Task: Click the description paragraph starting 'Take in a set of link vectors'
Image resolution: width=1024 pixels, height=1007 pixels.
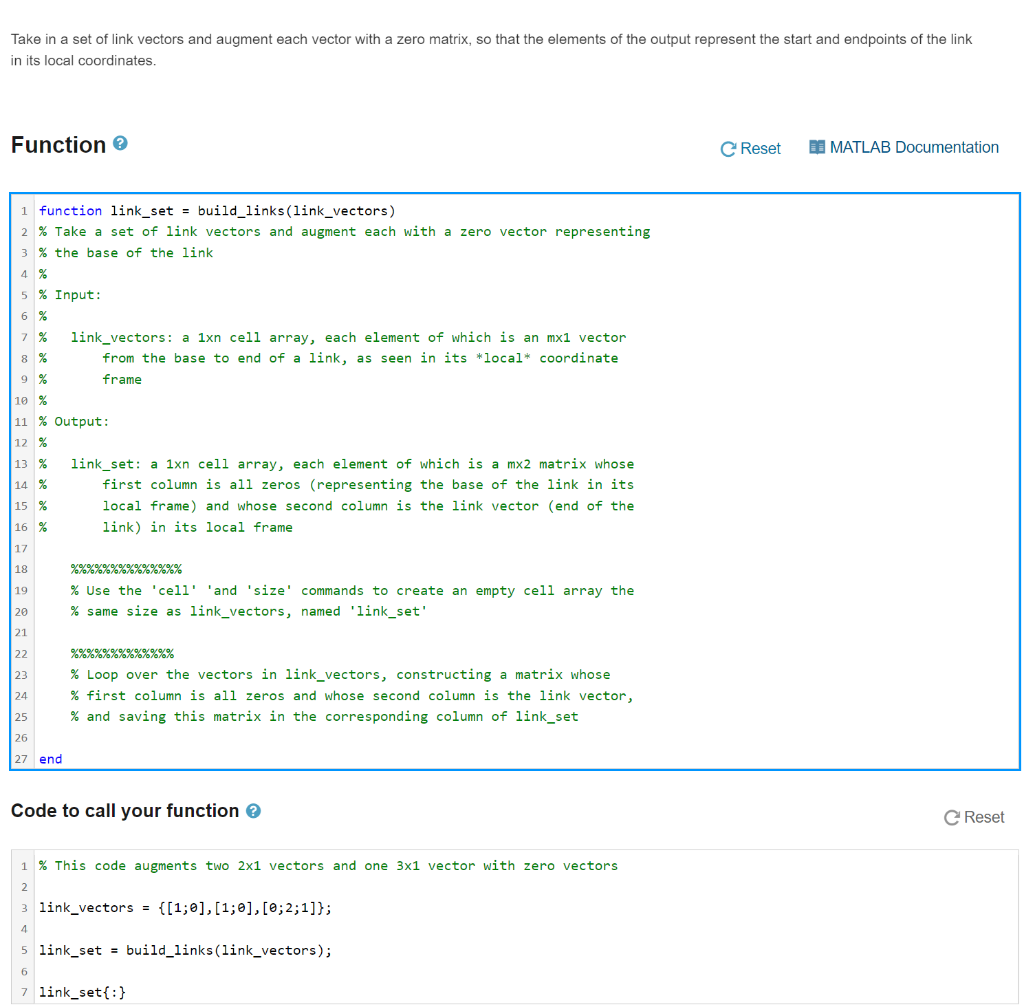Action: 491,50
